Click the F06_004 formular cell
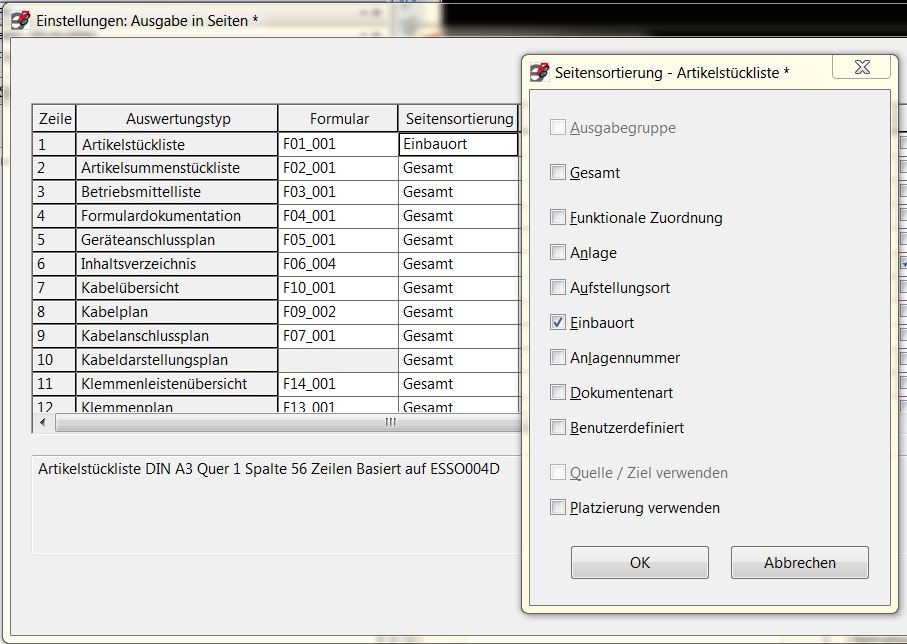This screenshot has width=907, height=644. click(338, 264)
